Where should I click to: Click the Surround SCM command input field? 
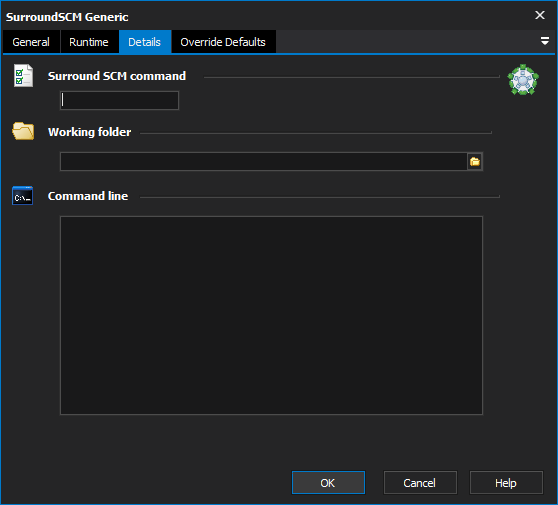(x=119, y=100)
